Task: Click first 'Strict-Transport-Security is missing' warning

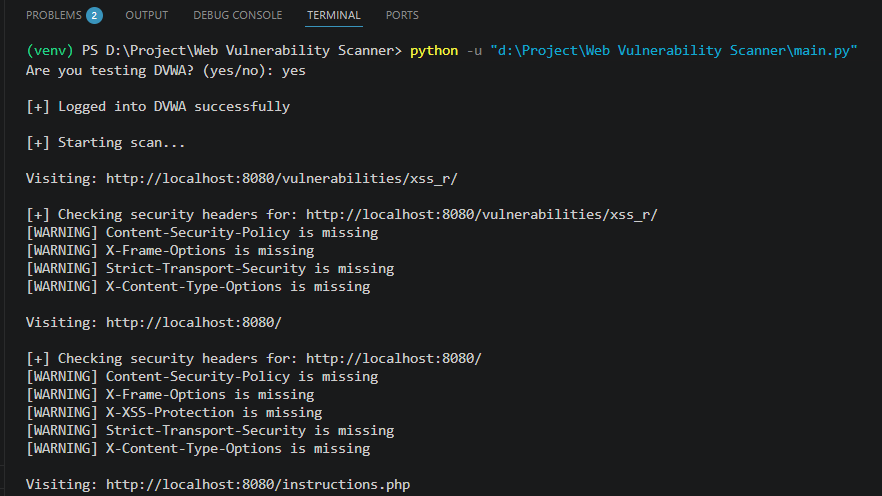Action: click(210, 269)
